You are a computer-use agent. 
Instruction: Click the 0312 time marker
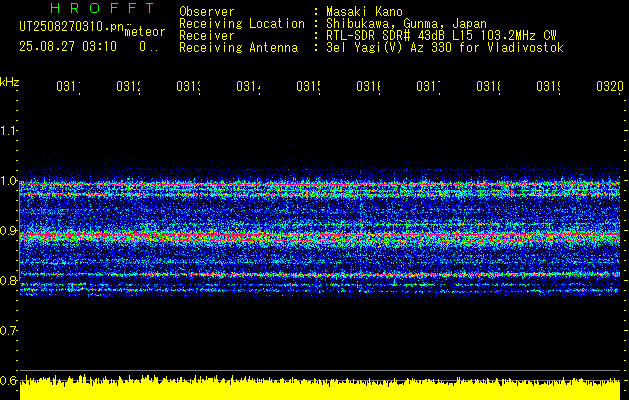point(128,86)
